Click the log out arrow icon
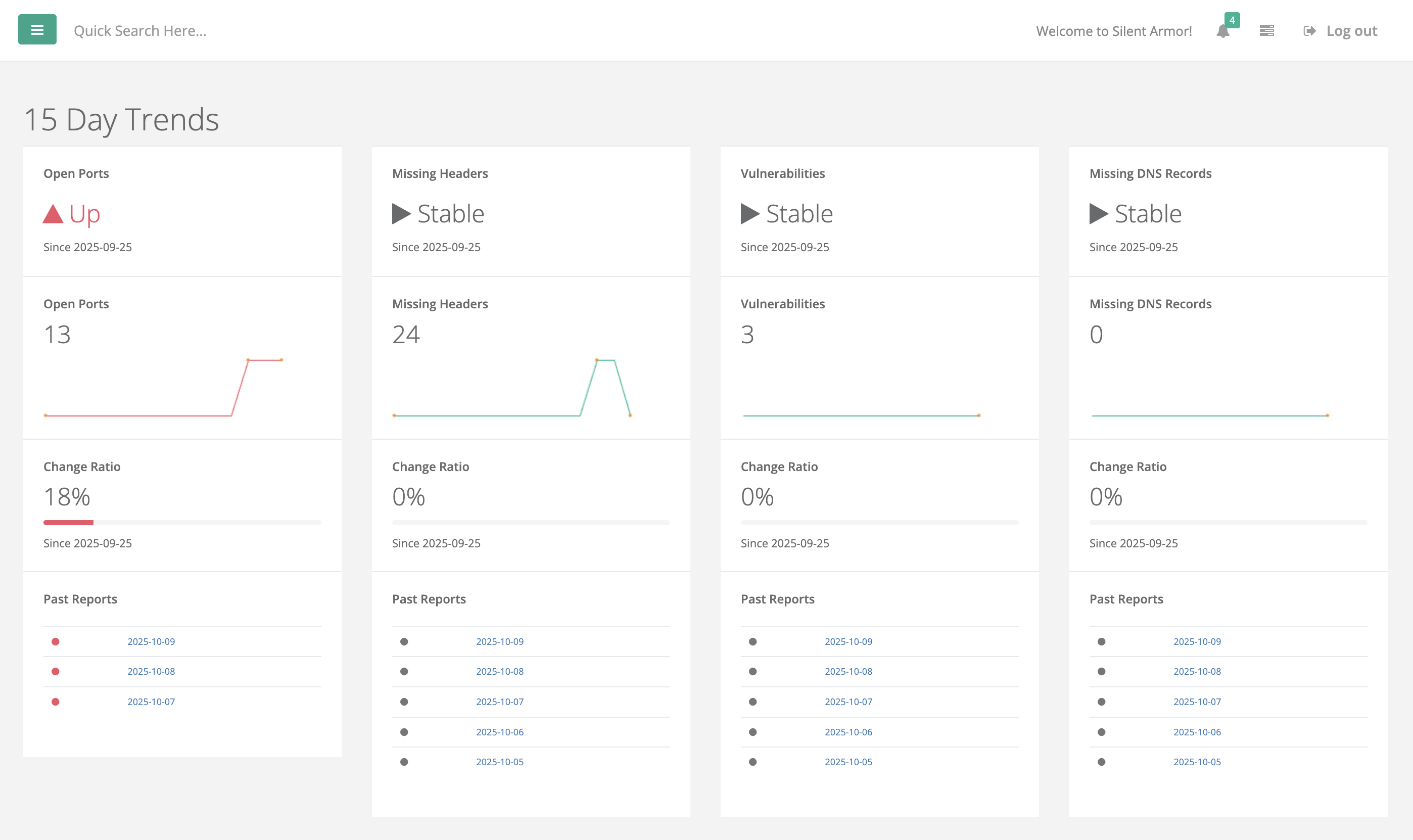Screen dimensions: 1413x840 tap(1309, 30)
